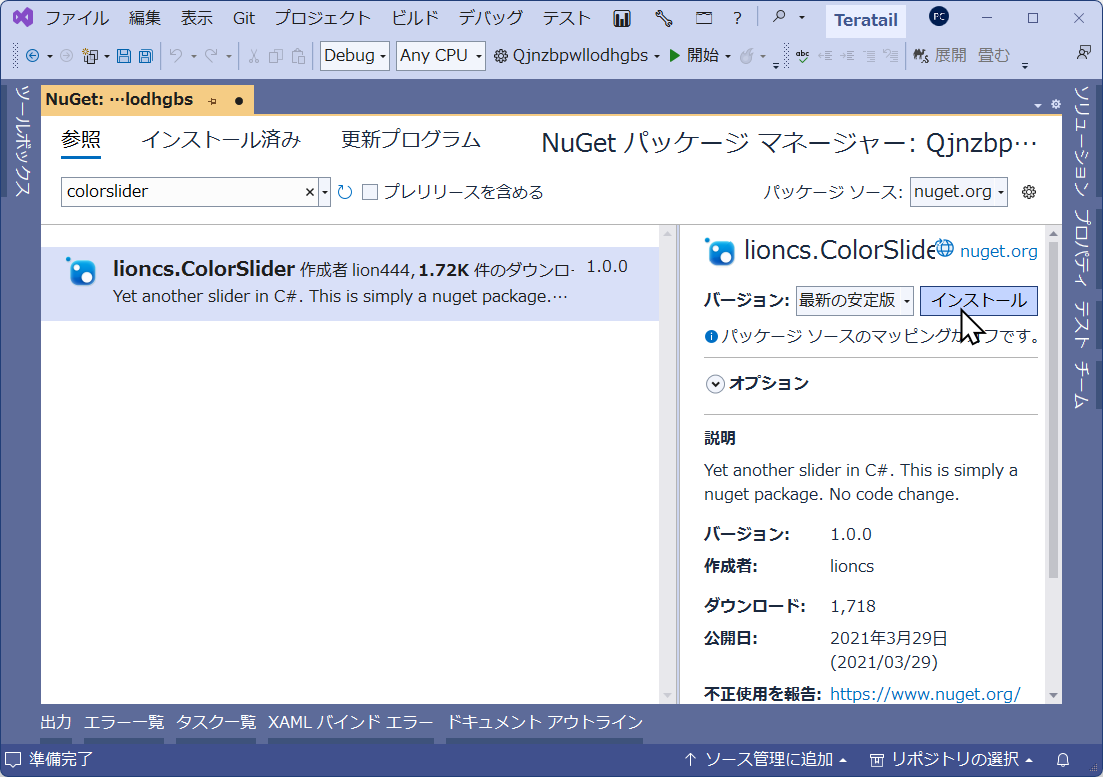Open the version 最新の安定版 dropdown
The height and width of the screenshot is (777, 1103).
tap(855, 301)
